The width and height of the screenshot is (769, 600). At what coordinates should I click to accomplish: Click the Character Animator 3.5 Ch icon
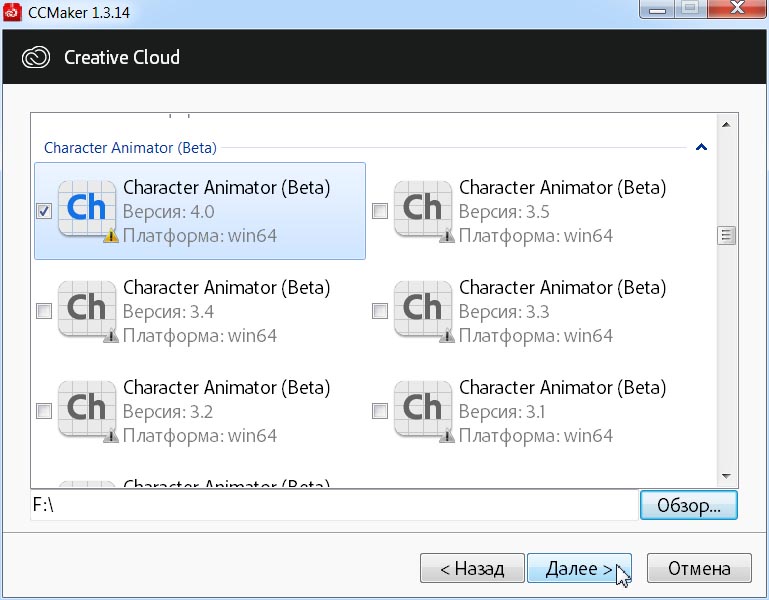[423, 208]
